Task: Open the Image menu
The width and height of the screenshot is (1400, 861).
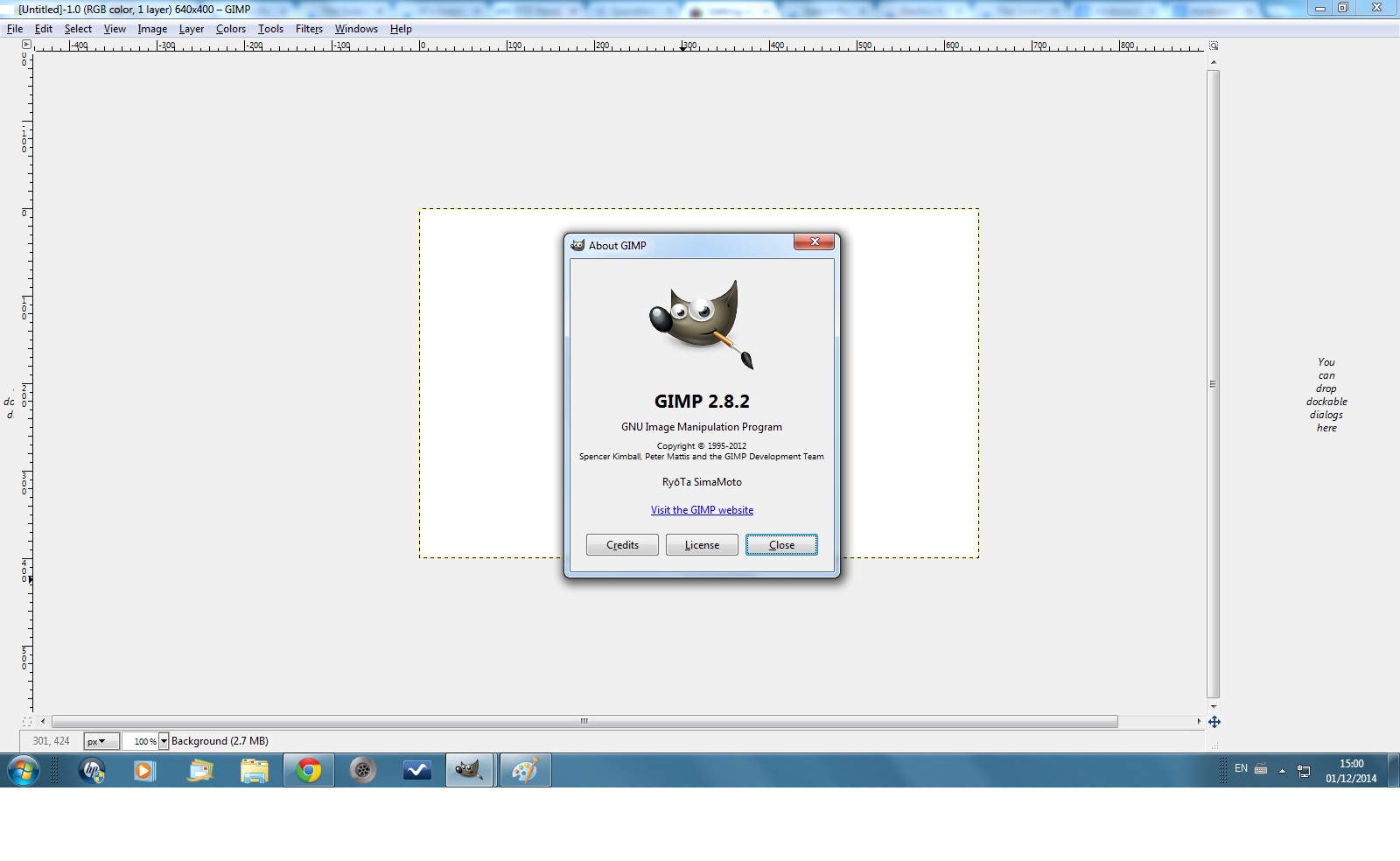Action: pos(152,29)
